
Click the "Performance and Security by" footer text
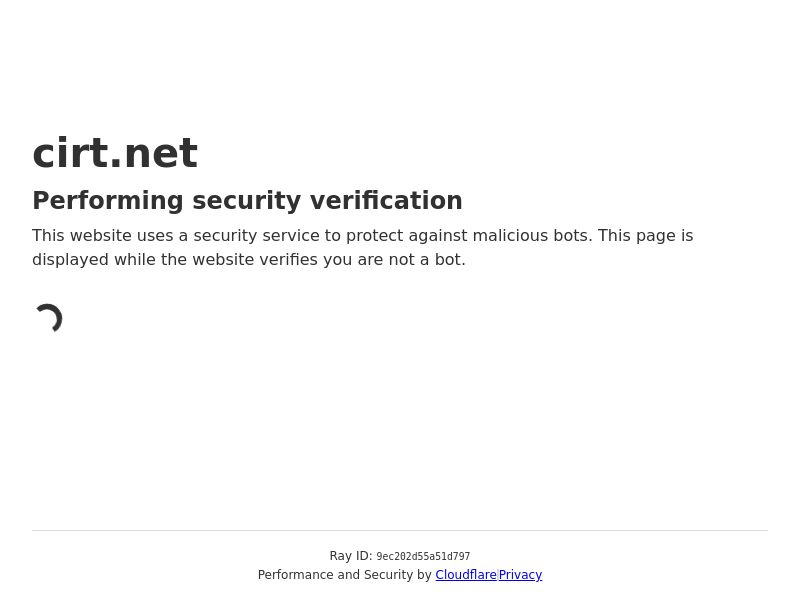[x=344, y=575]
